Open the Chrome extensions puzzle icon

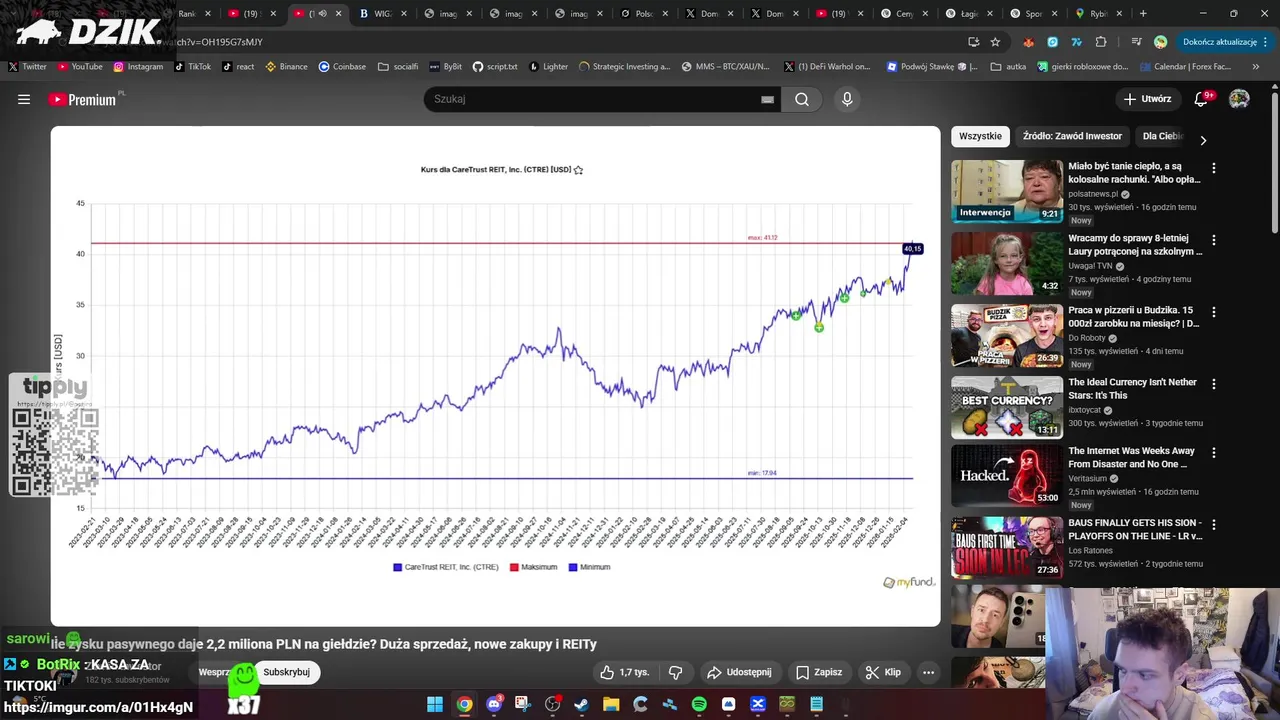click(1101, 42)
